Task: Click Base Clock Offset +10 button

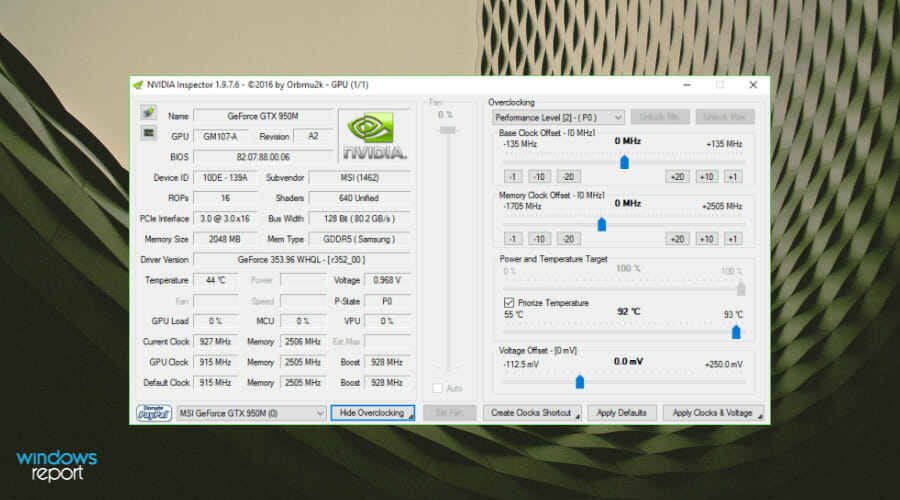Action: (x=707, y=176)
